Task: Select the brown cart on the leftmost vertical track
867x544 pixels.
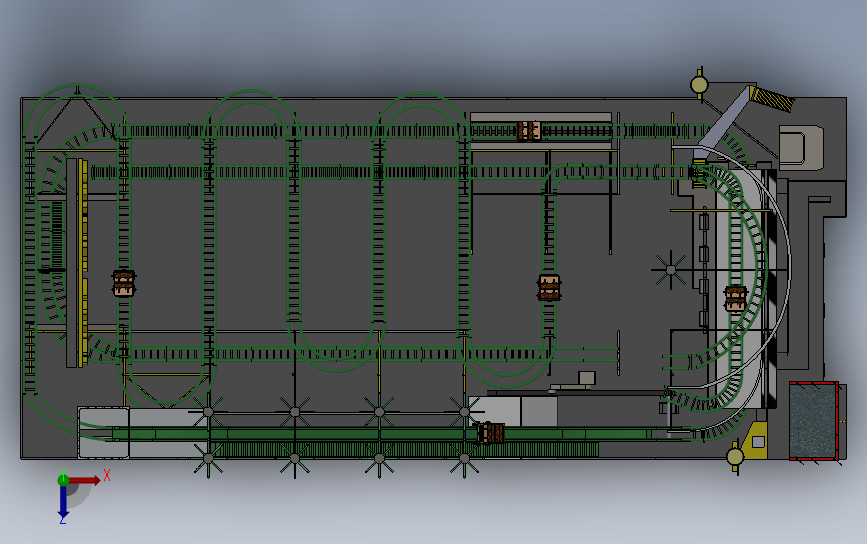Action: tap(124, 283)
